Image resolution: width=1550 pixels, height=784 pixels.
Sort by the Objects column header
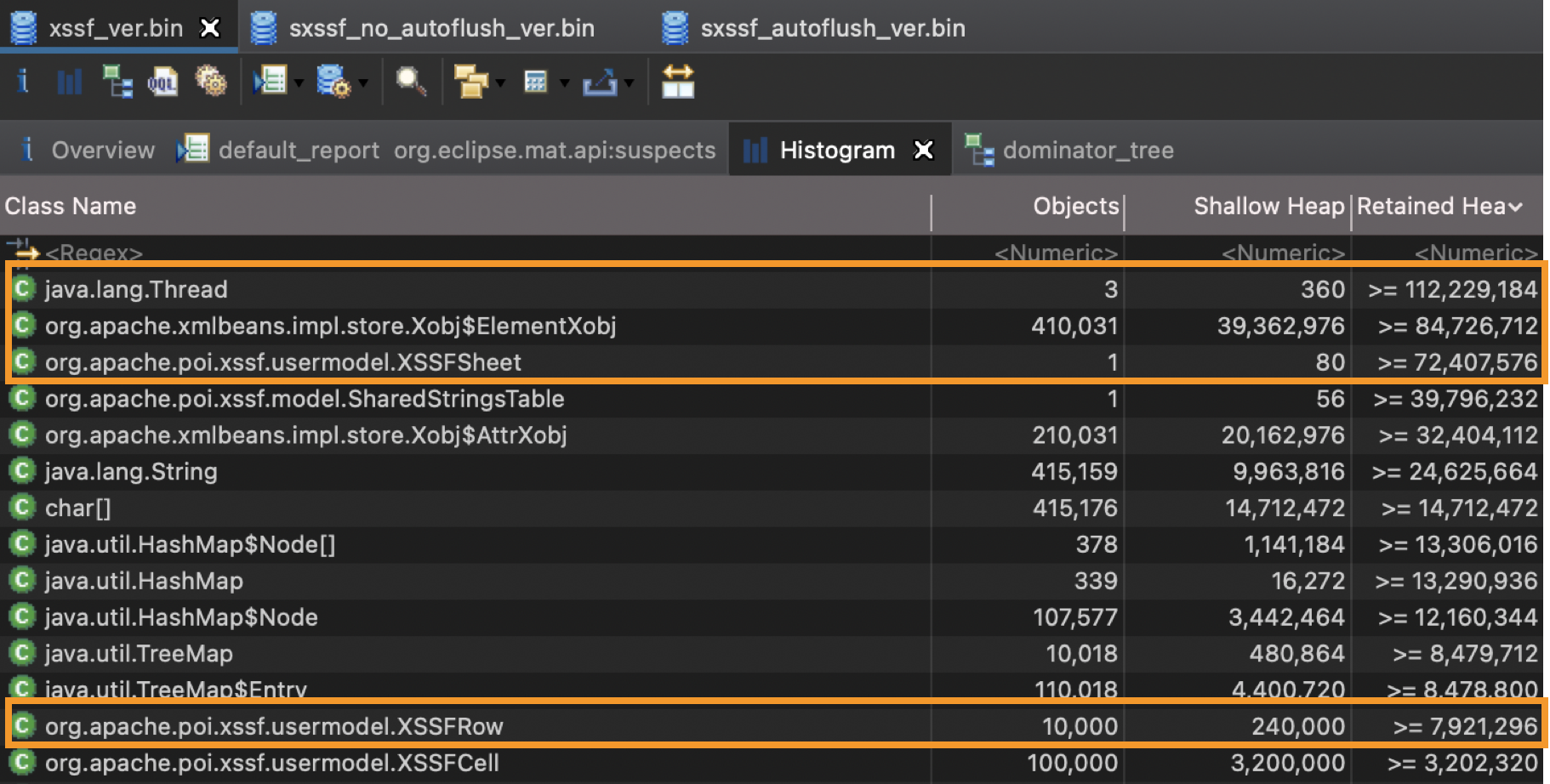tap(1028, 207)
